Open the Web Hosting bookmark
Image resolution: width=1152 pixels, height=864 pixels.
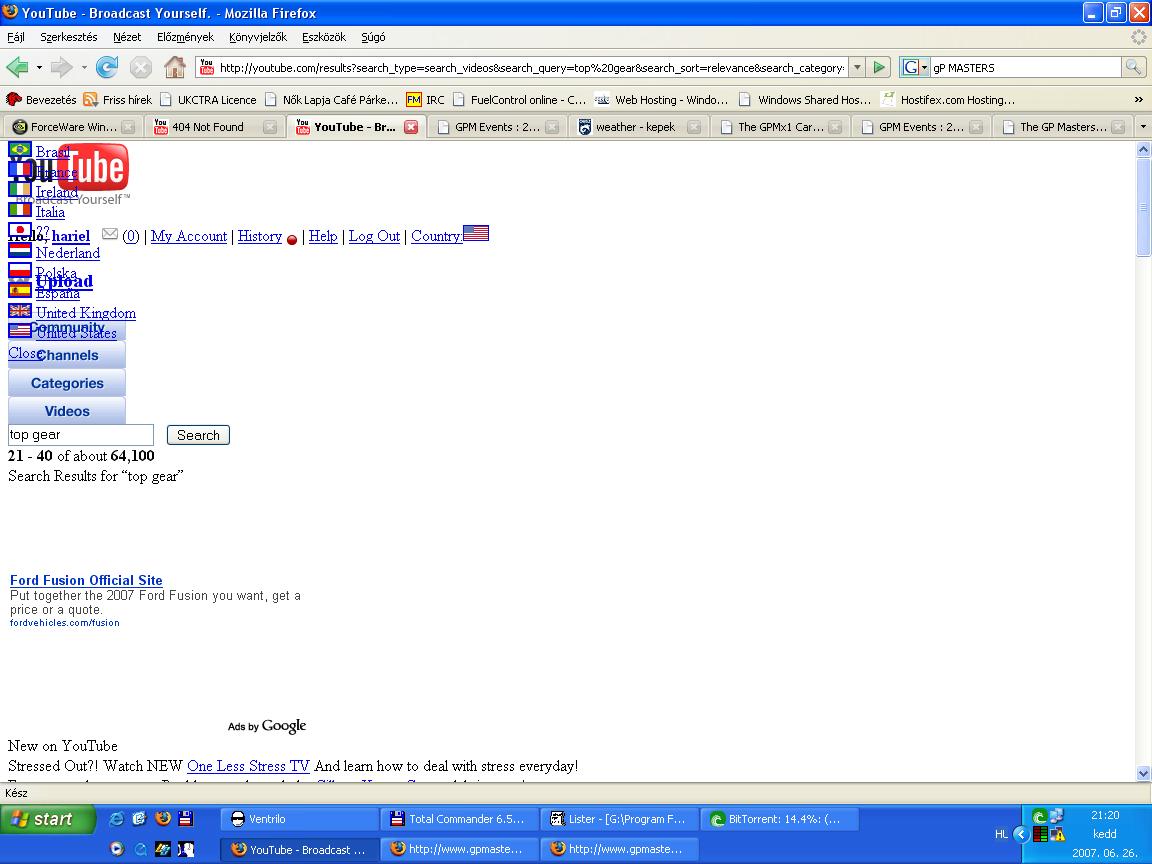(x=661, y=99)
